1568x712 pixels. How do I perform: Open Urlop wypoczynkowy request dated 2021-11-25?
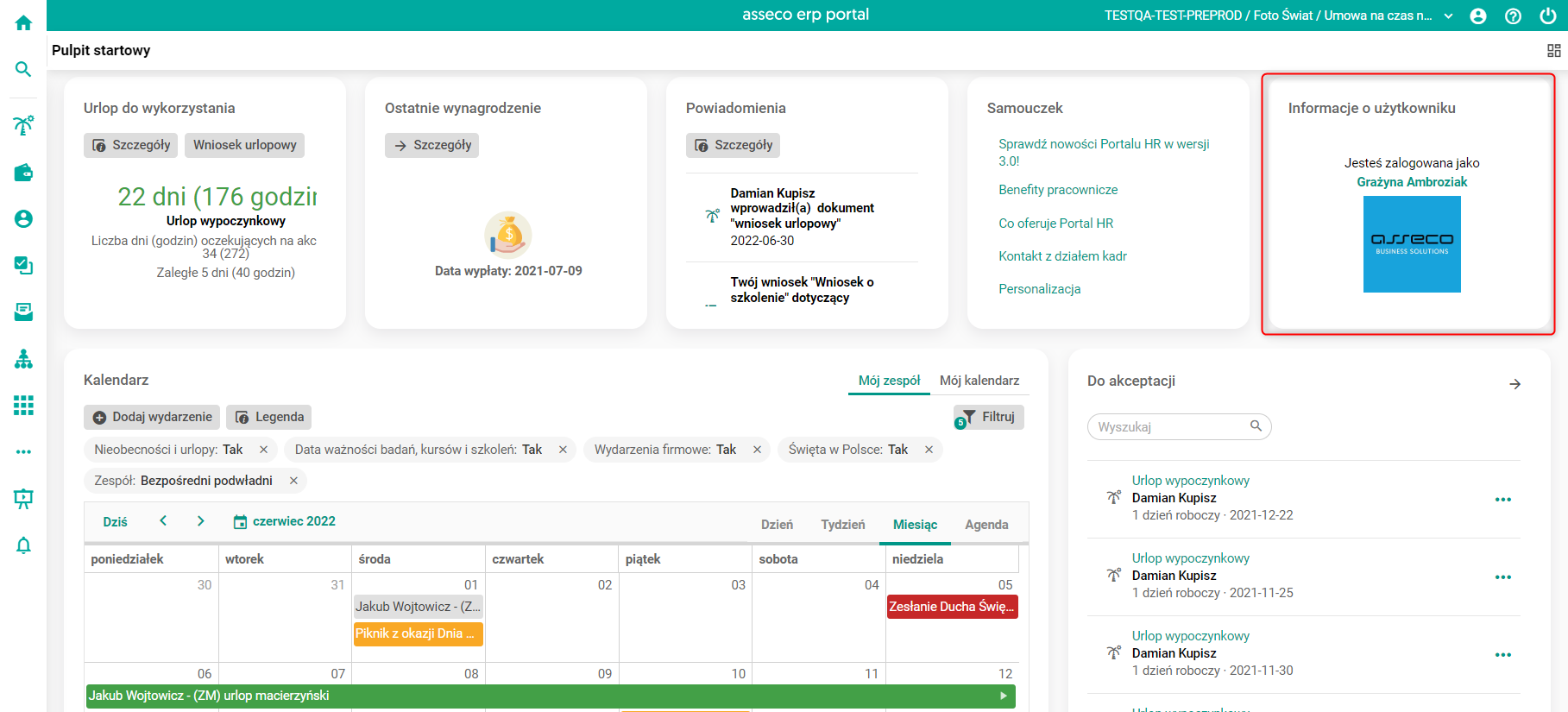pos(1191,558)
